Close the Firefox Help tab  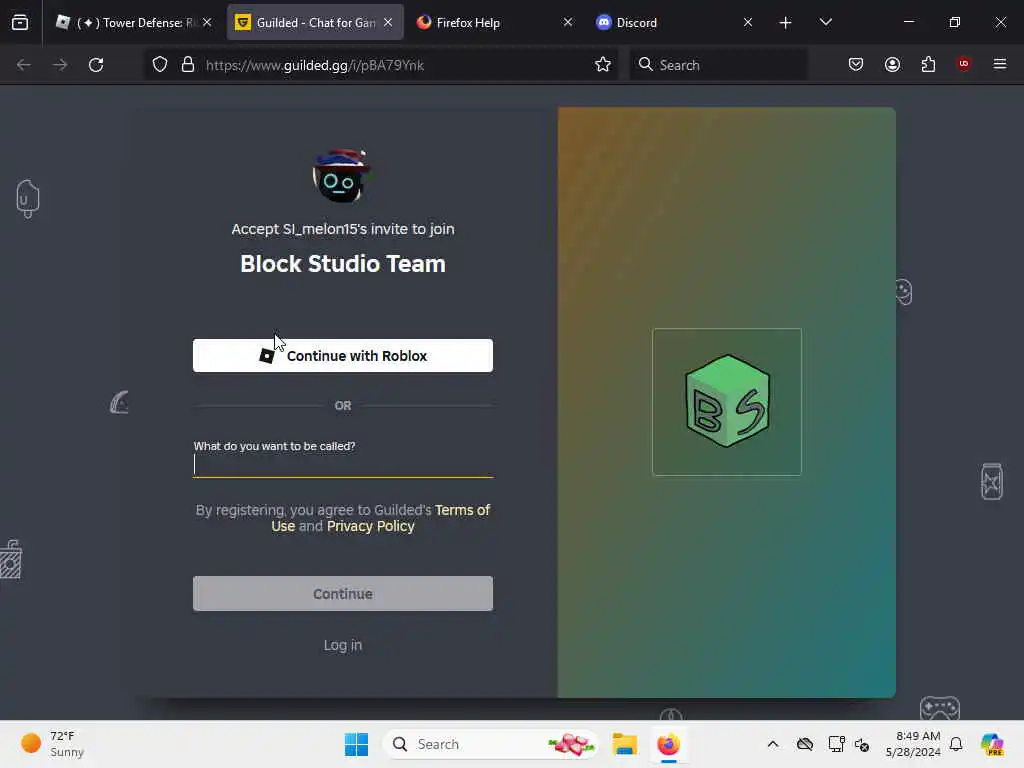coord(568,22)
